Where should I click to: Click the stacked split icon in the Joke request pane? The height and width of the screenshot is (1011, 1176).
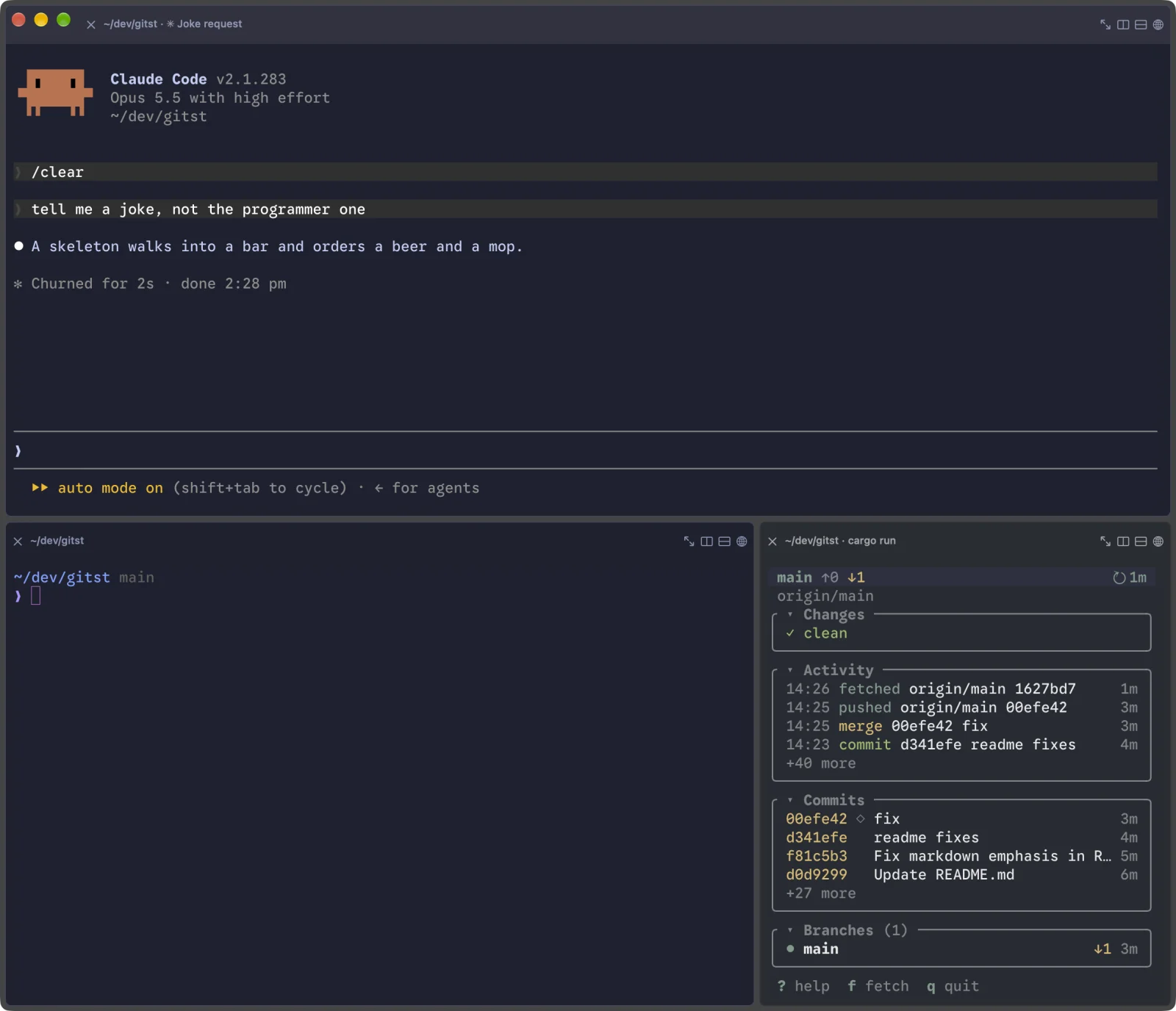coord(1141,24)
